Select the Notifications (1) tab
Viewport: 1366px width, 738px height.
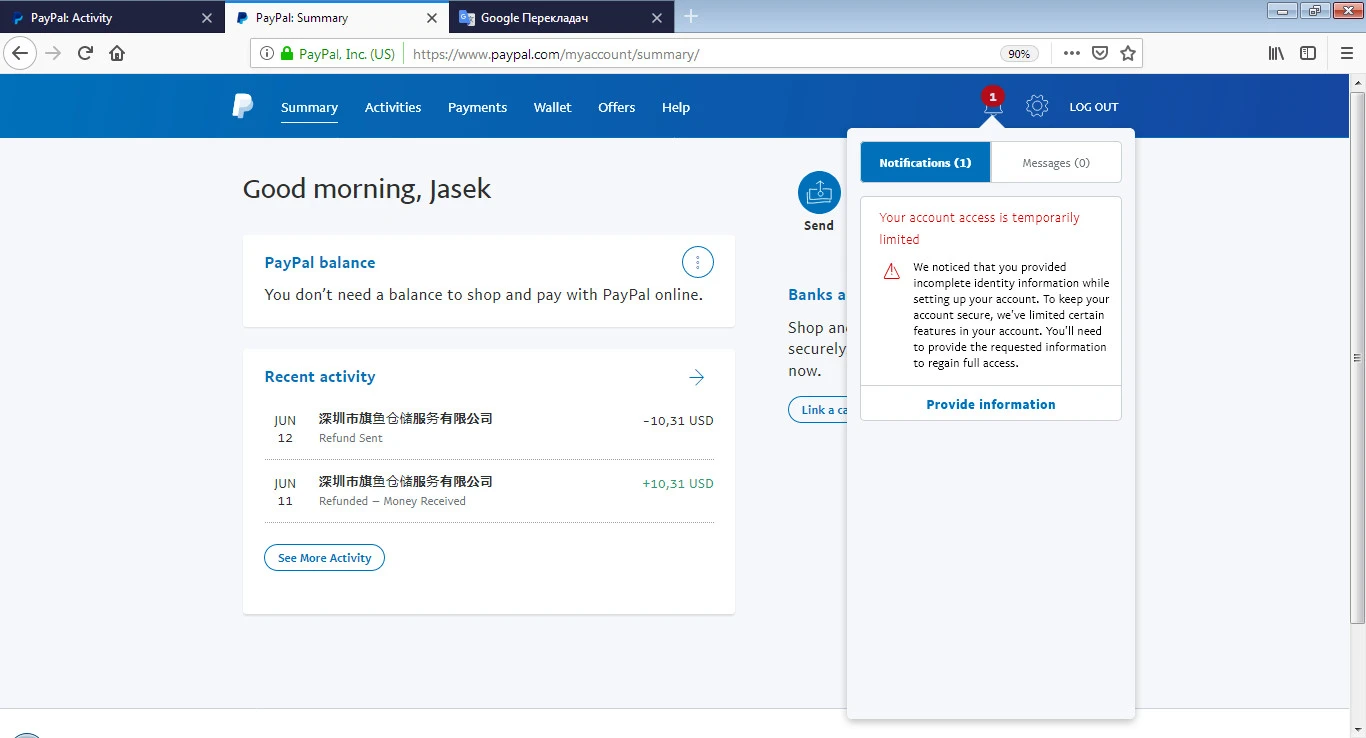pyautogui.click(x=925, y=162)
